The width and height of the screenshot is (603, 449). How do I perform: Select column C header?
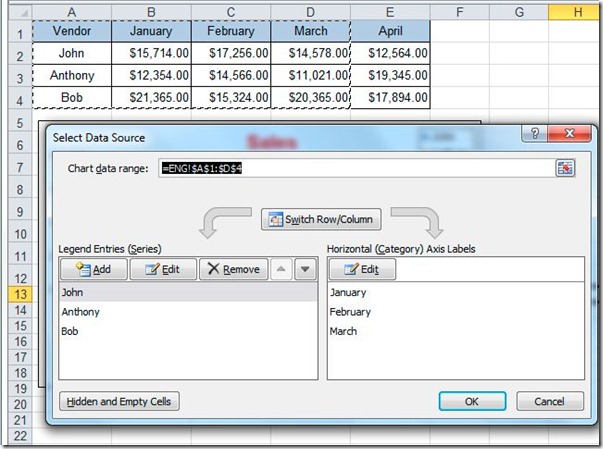(231, 12)
